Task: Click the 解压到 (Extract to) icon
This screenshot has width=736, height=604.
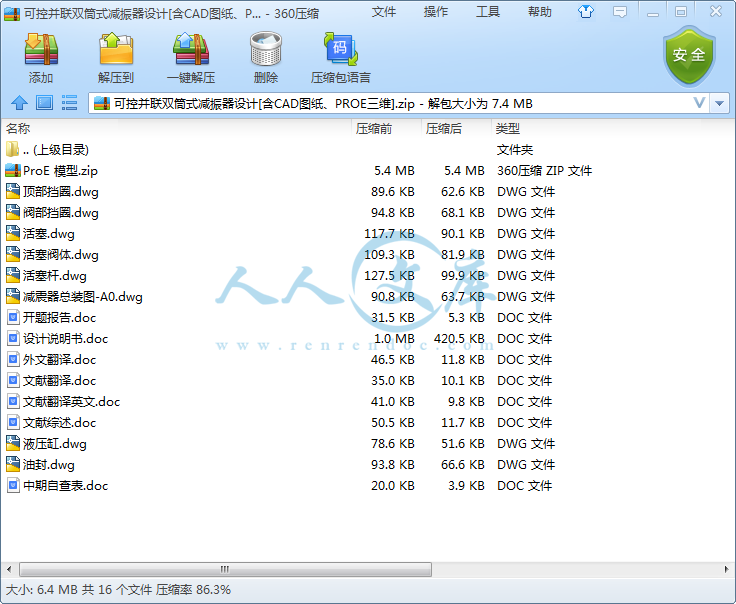Action: (116, 49)
